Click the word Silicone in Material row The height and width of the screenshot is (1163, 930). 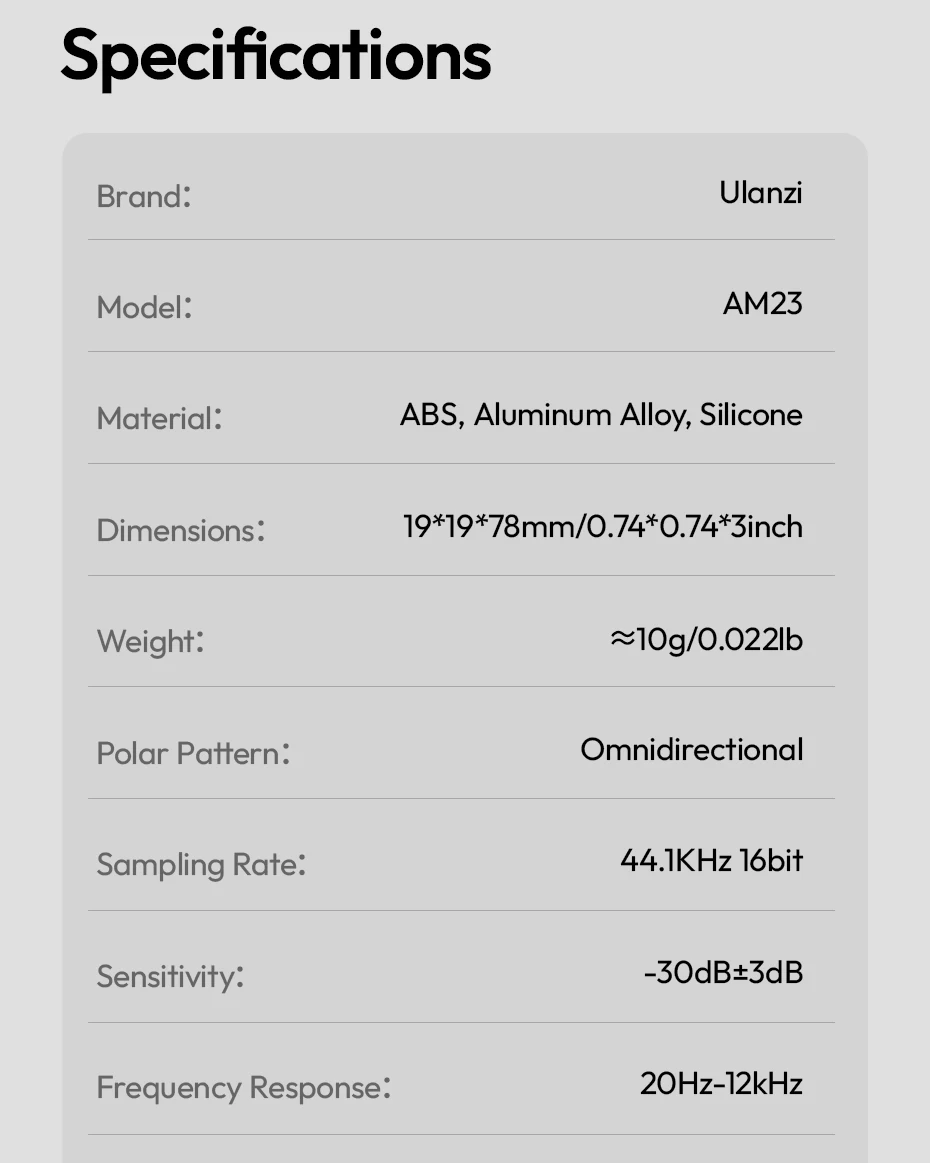point(751,415)
